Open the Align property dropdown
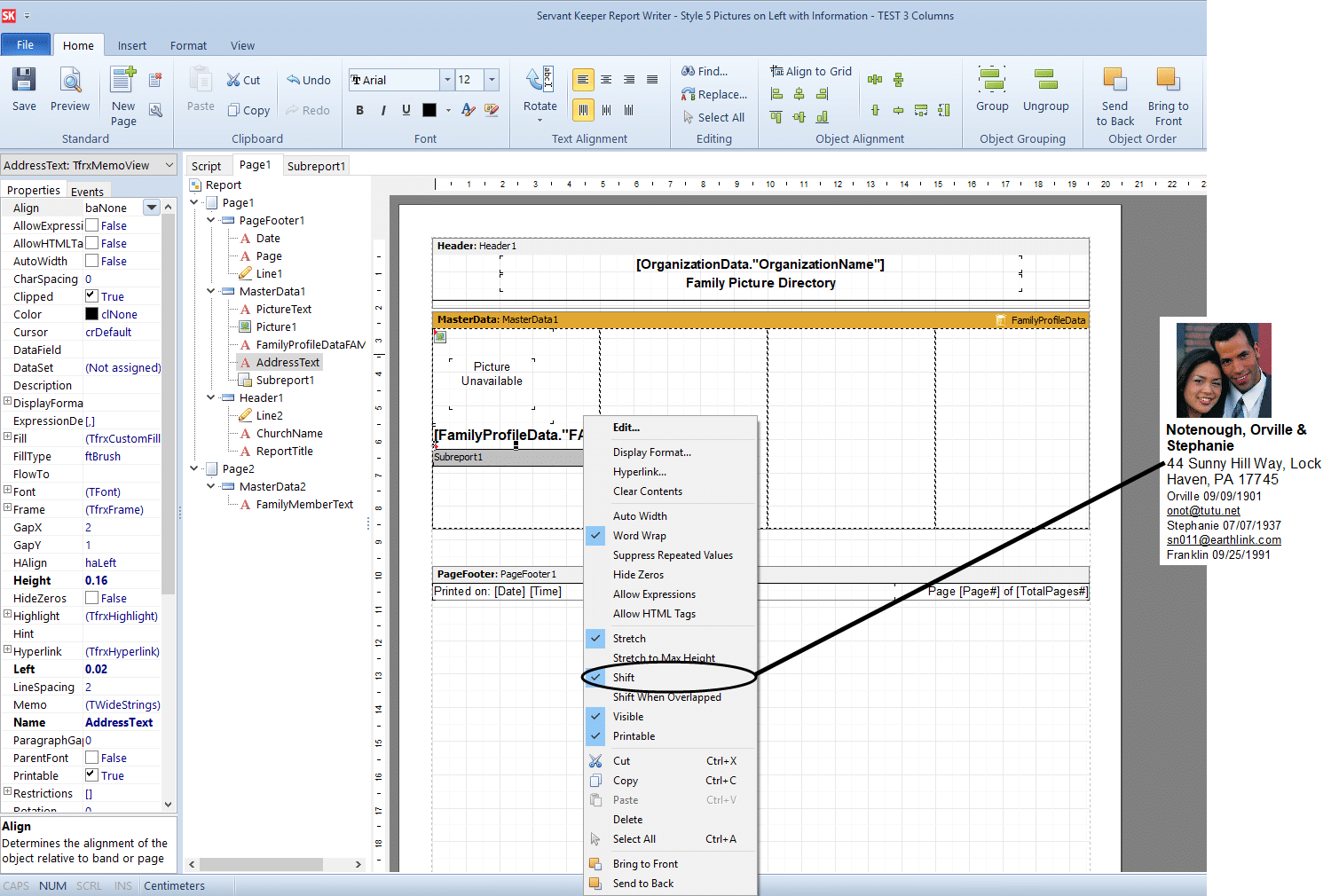The image size is (1331, 896). (150, 207)
